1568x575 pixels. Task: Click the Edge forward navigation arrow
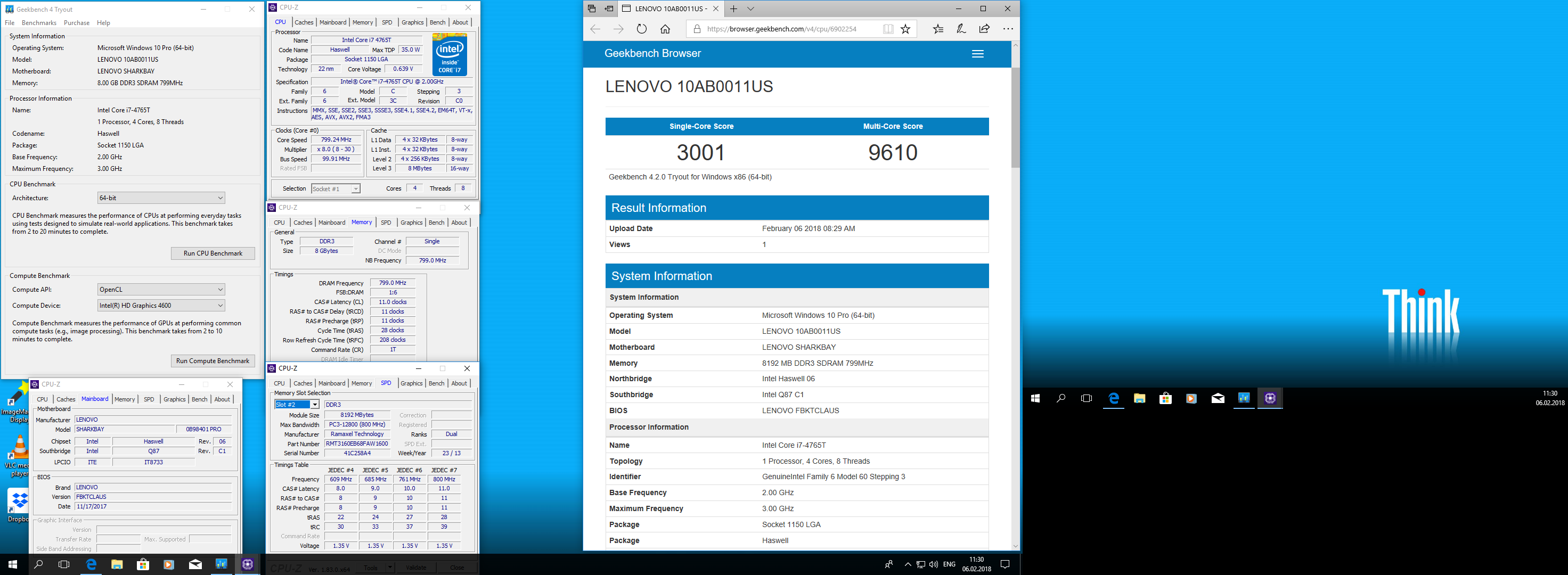click(618, 29)
